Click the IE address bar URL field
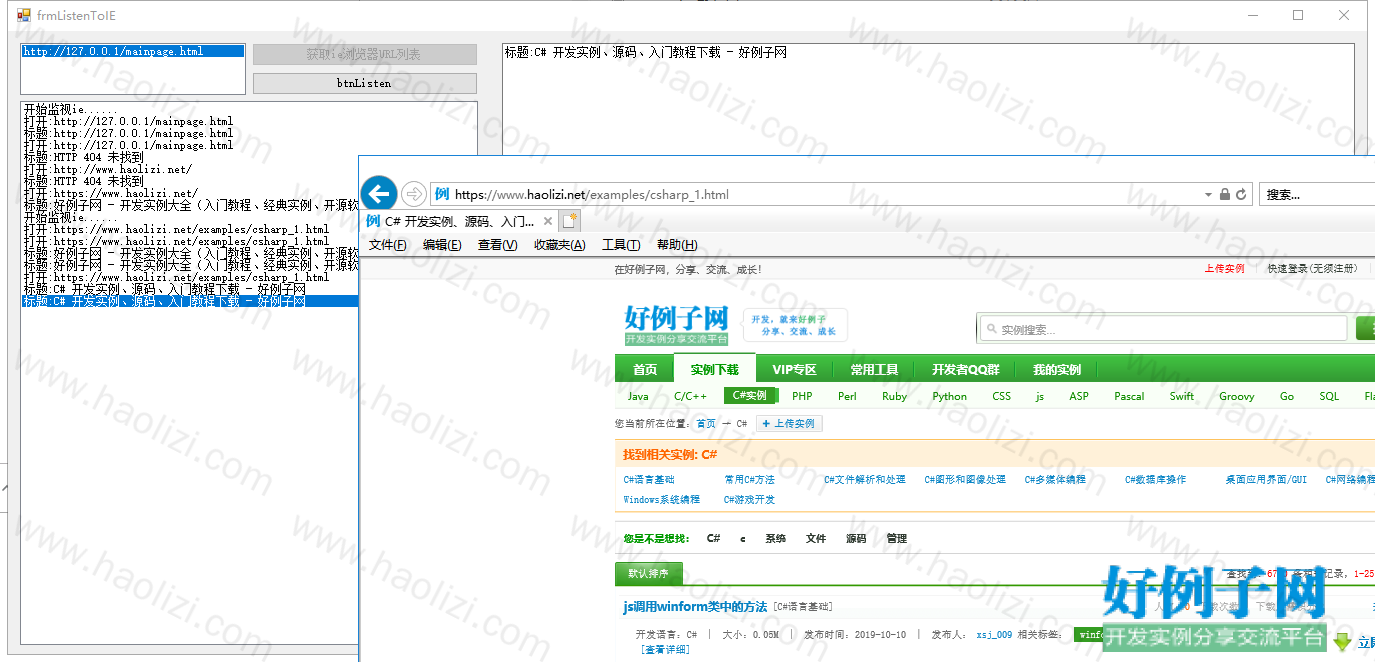1375x662 pixels. point(815,194)
